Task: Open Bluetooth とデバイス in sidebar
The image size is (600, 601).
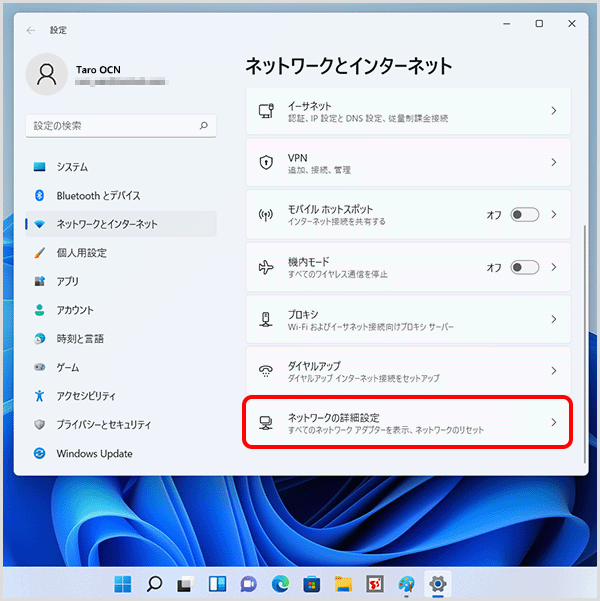Action: click(98, 196)
